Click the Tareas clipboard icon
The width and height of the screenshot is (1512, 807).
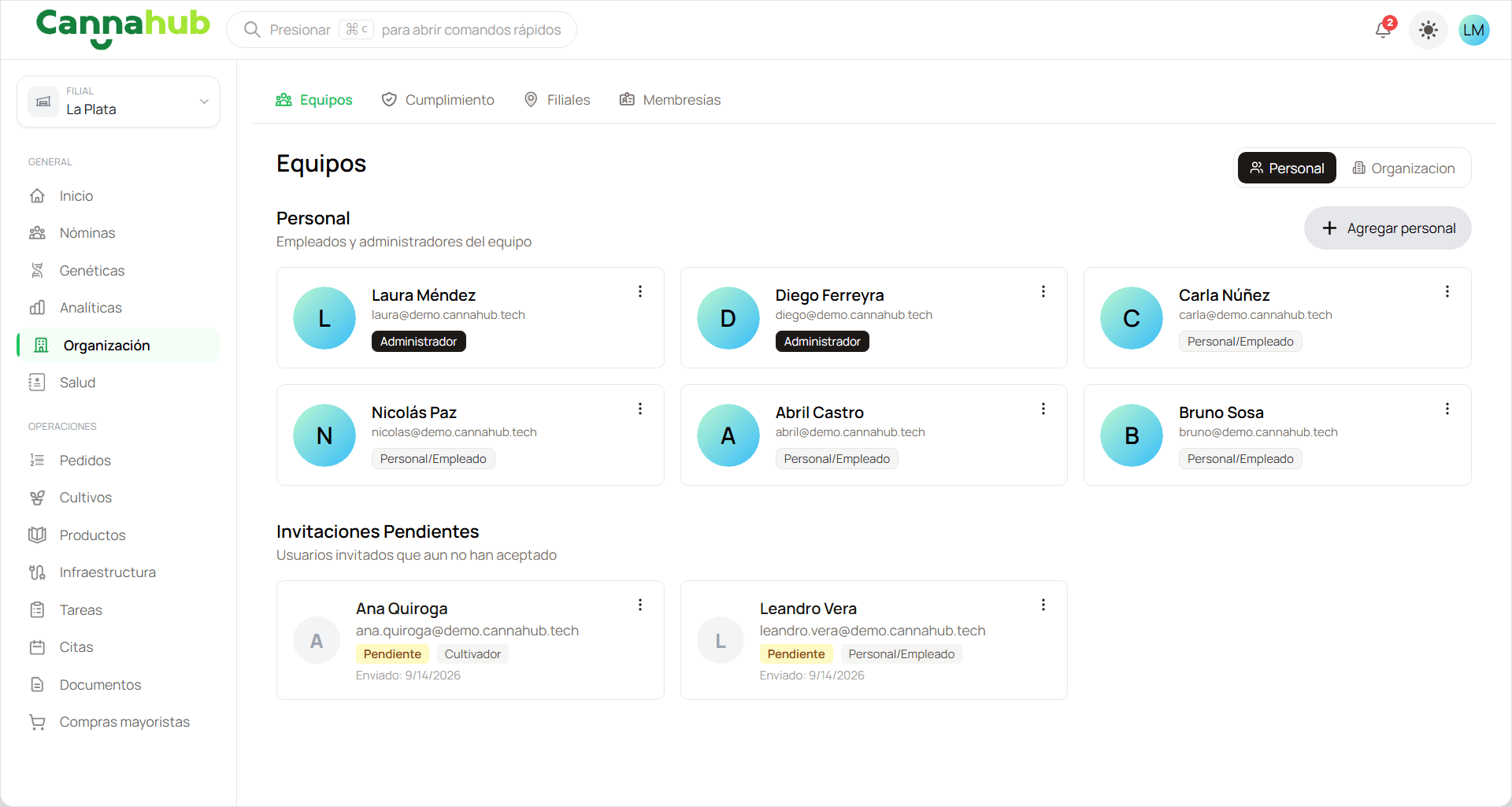(37, 610)
